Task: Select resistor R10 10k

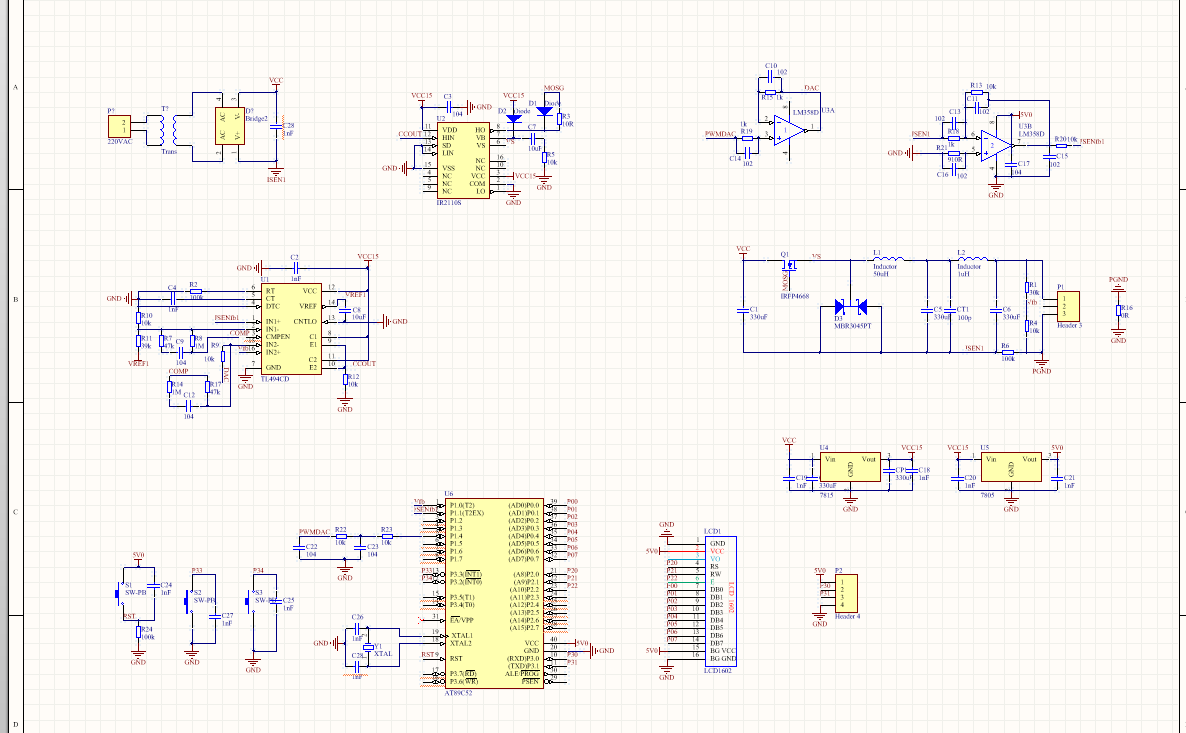Action: pos(138,318)
